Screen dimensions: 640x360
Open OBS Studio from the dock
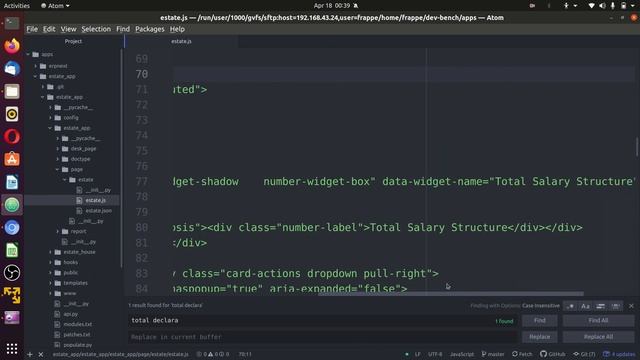12,273
